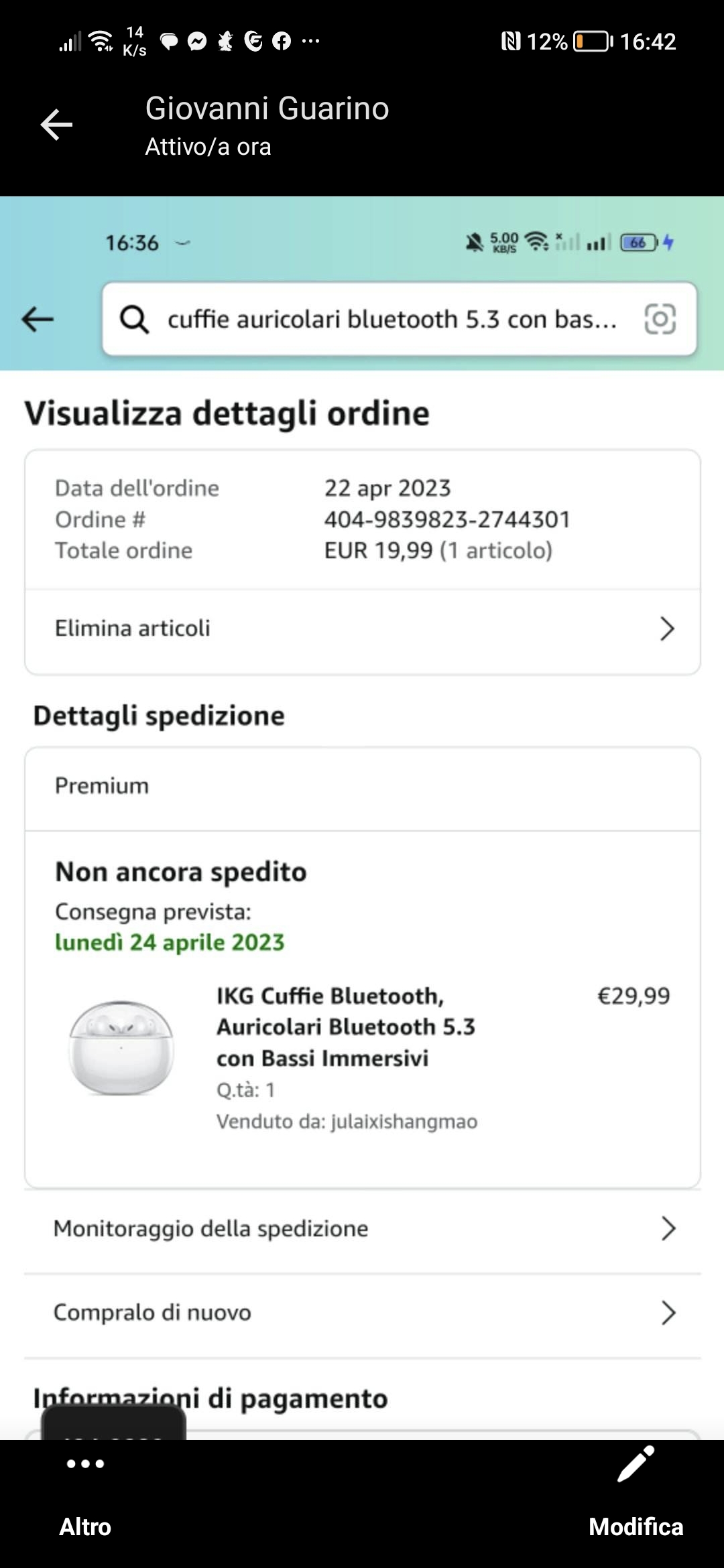Tap order number 404-9839823-2744301
This screenshot has height=1568, width=724.
447,519
